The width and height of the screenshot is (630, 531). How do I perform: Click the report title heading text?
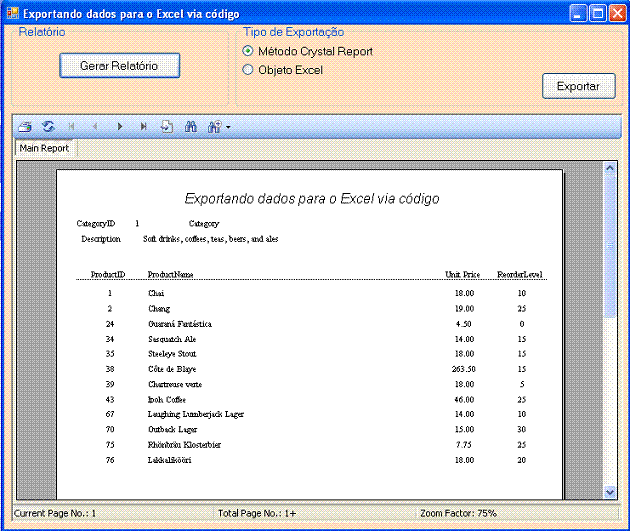312,199
